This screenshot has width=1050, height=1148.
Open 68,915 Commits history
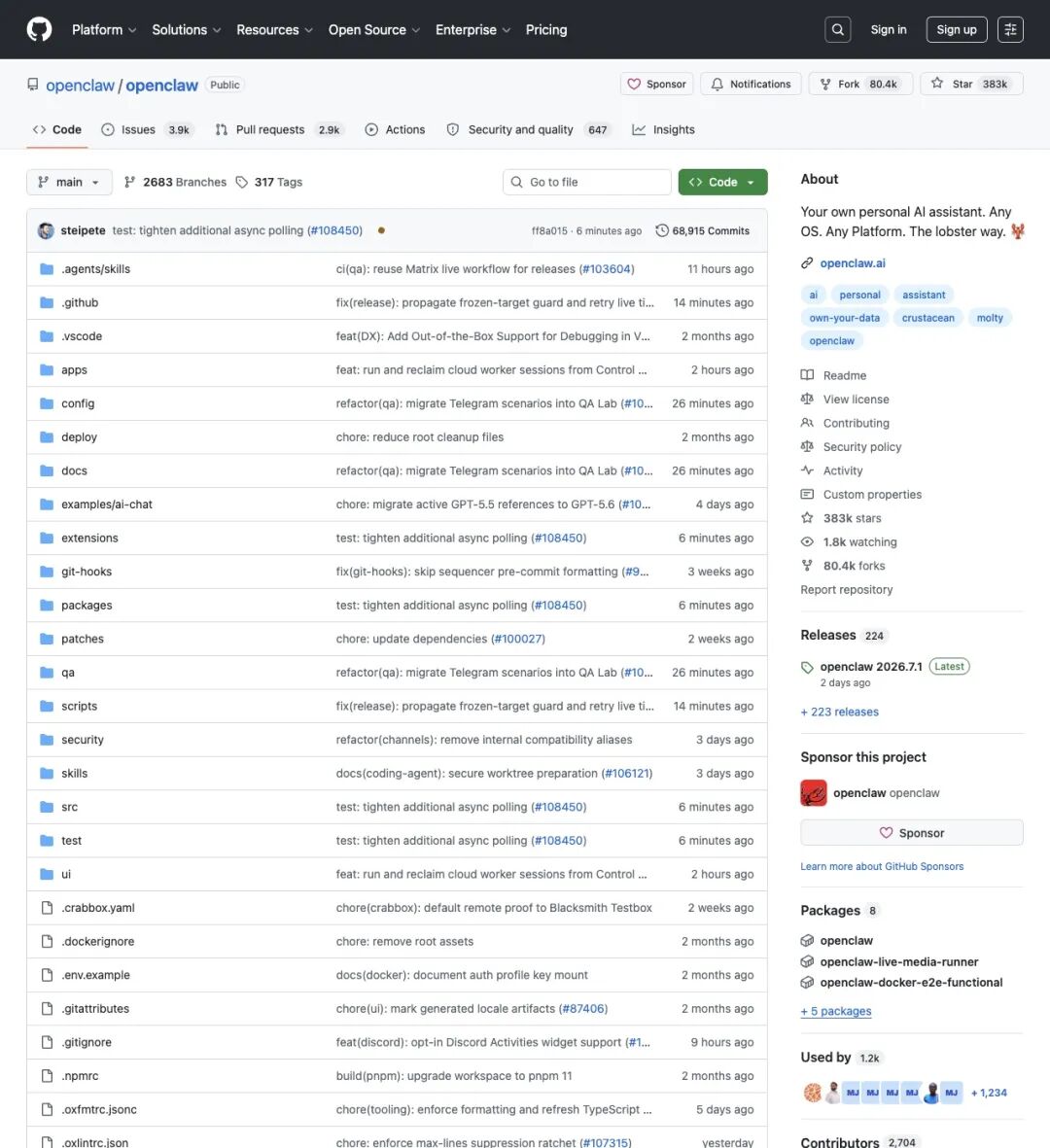703,230
